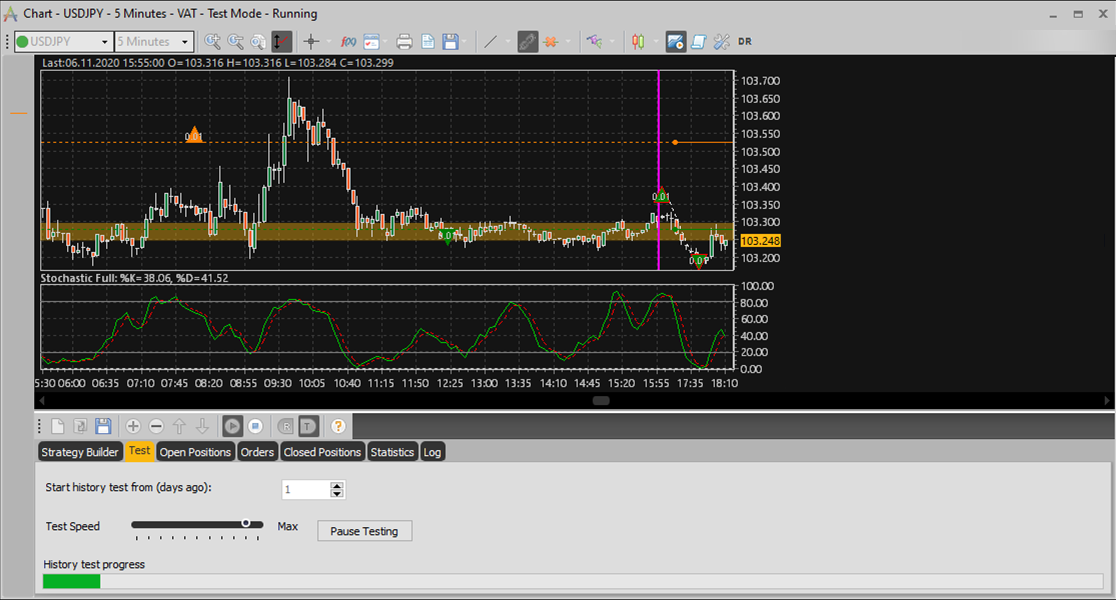Click the Test Speed slider handle
Viewport: 1116px width, 600px height.
click(246, 523)
